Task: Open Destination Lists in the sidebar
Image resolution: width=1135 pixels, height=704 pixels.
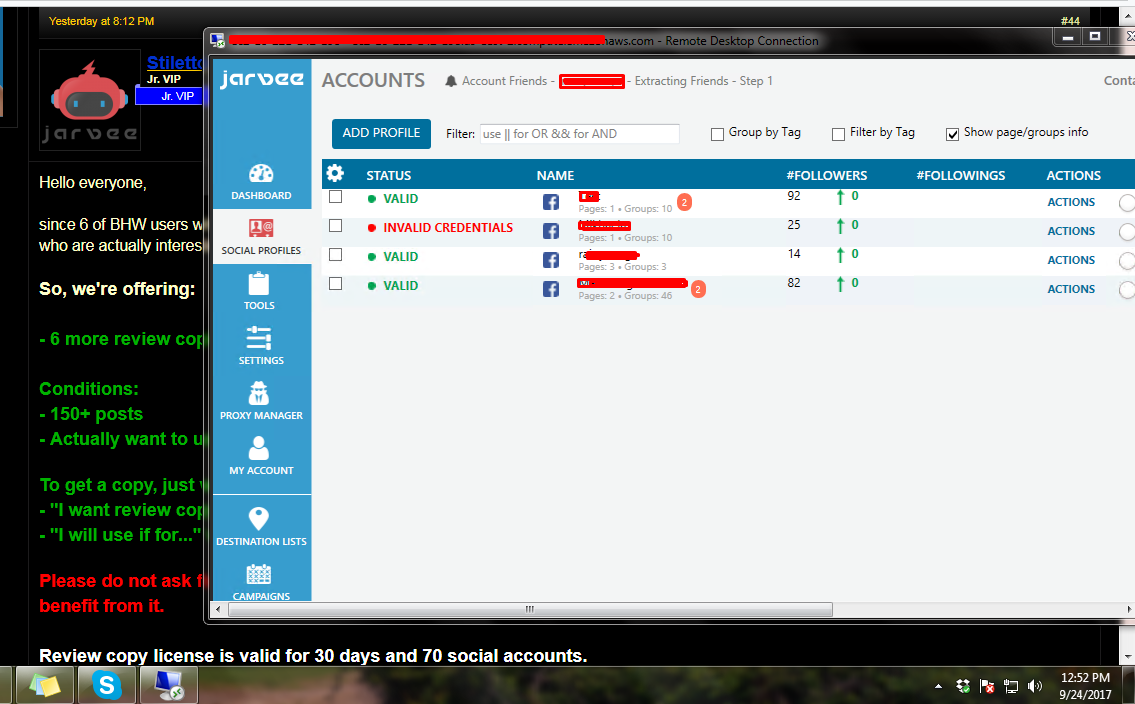Action: point(261,526)
